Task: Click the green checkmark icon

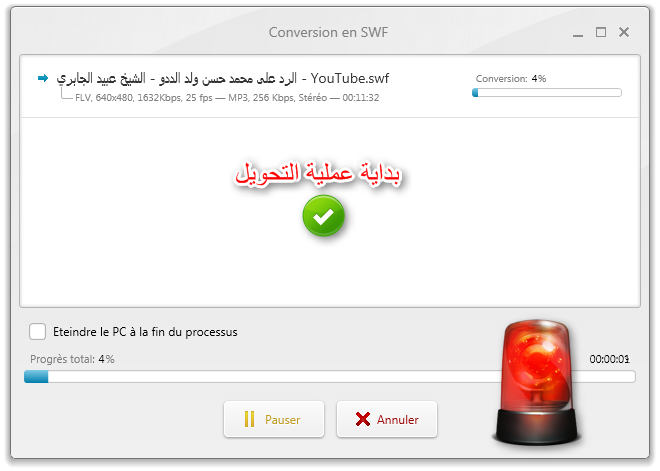Action: pos(323,216)
